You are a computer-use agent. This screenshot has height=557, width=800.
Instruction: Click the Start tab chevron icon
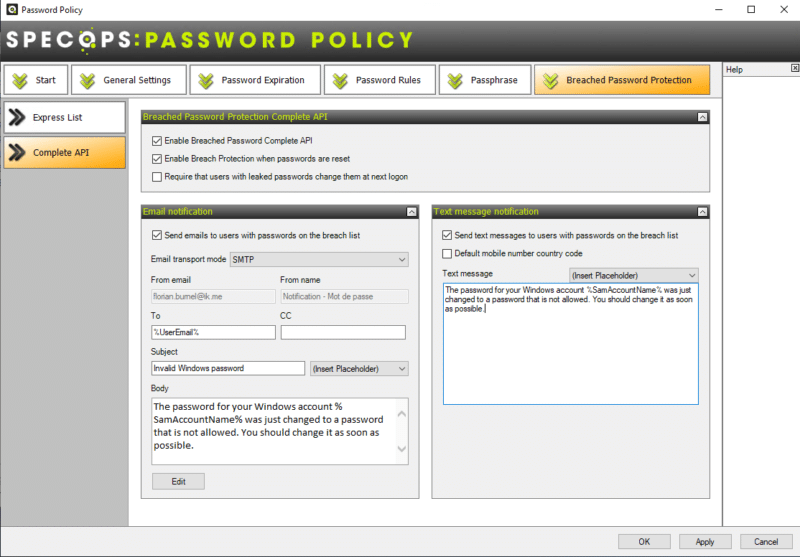click(x=20, y=81)
